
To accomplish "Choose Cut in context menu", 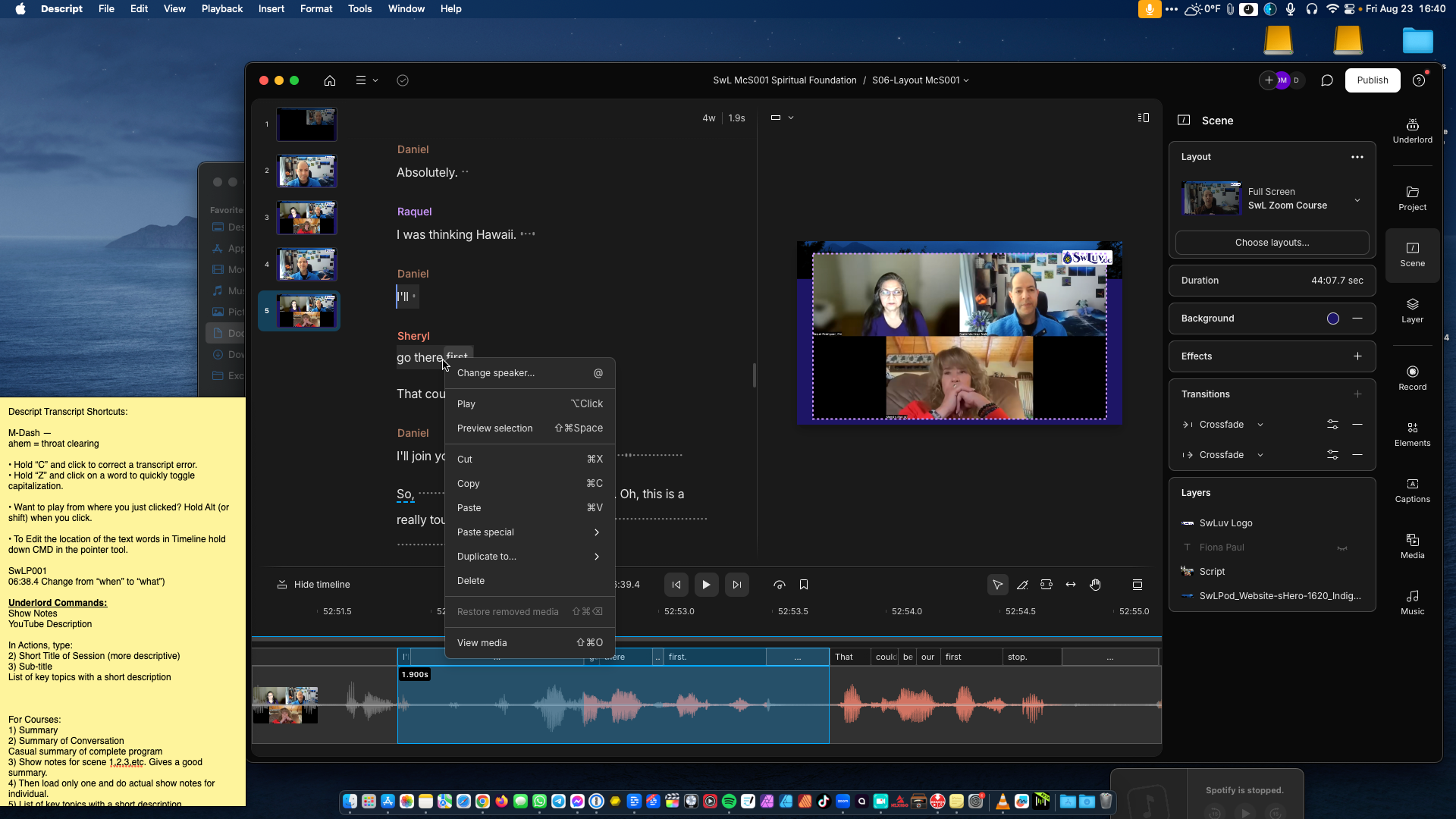I will pyautogui.click(x=529, y=460).
